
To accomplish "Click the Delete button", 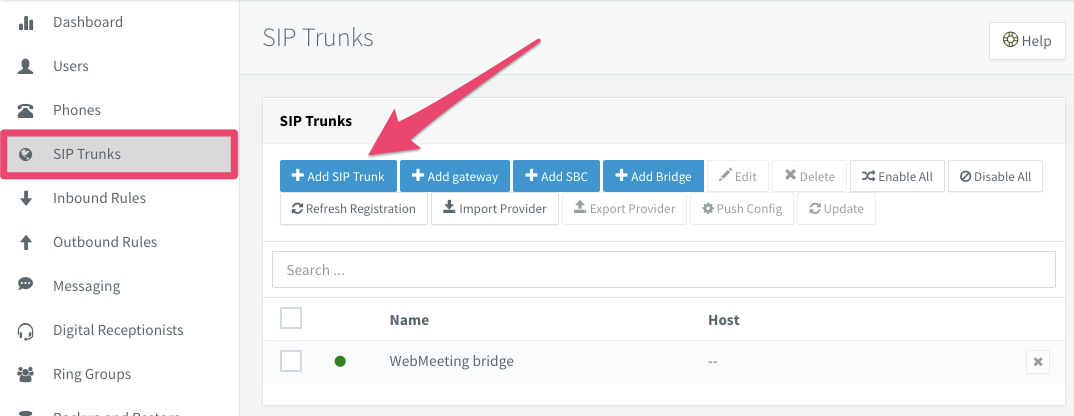I will (x=810, y=176).
